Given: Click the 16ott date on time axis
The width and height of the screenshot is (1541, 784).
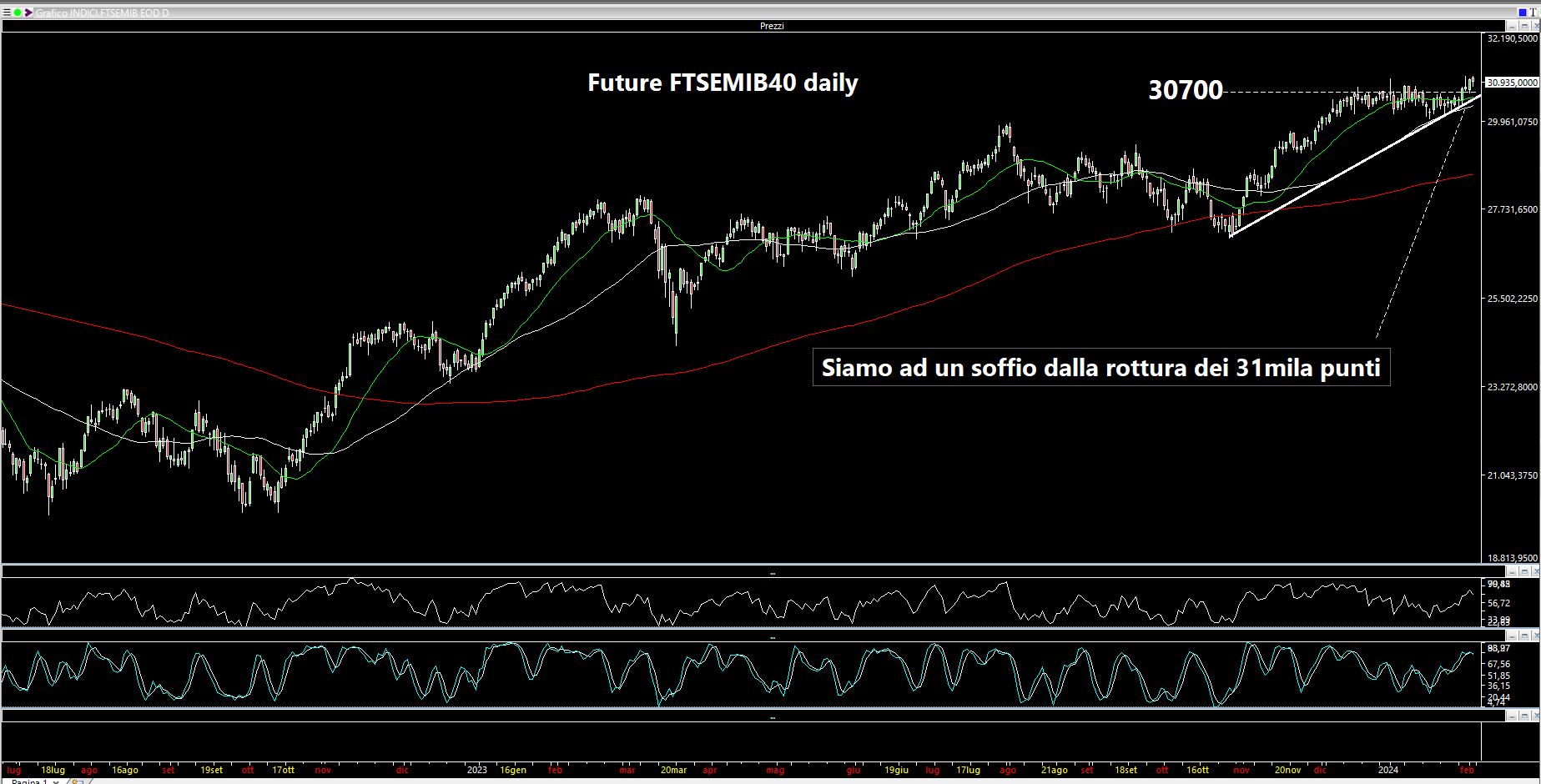Looking at the screenshot, I should [x=1197, y=770].
